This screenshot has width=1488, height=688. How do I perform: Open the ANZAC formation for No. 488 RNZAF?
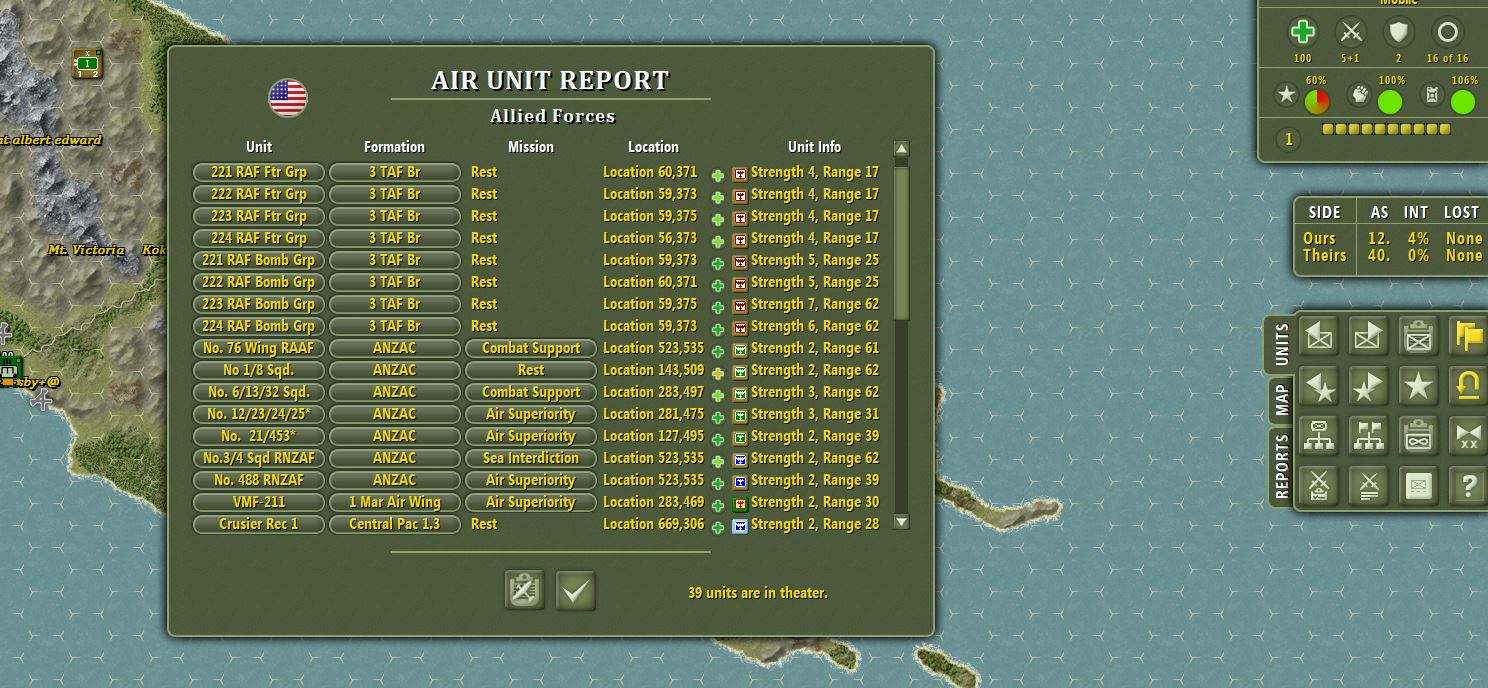395,480
